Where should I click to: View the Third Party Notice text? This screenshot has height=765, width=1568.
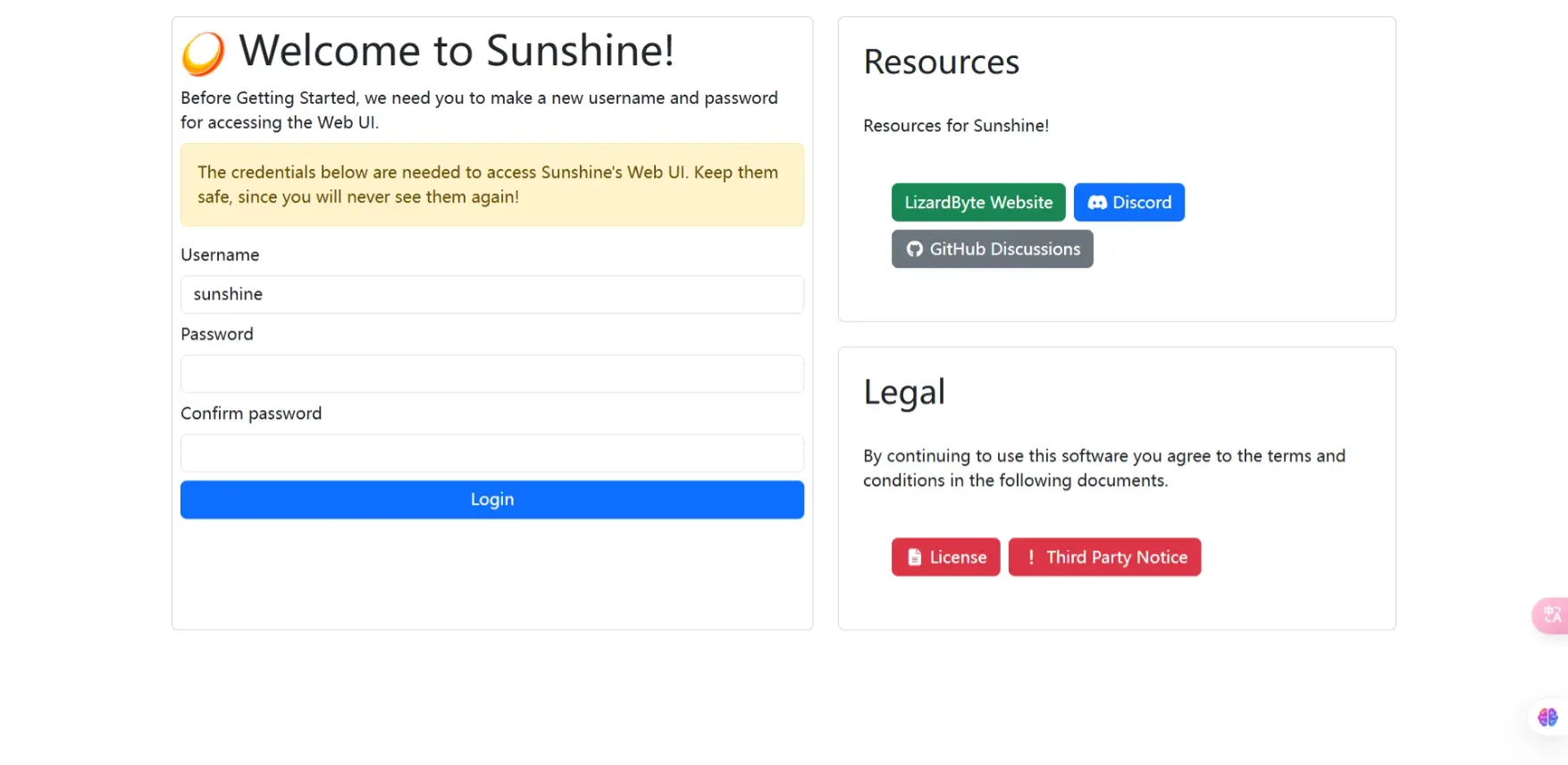coord(1117,558)
